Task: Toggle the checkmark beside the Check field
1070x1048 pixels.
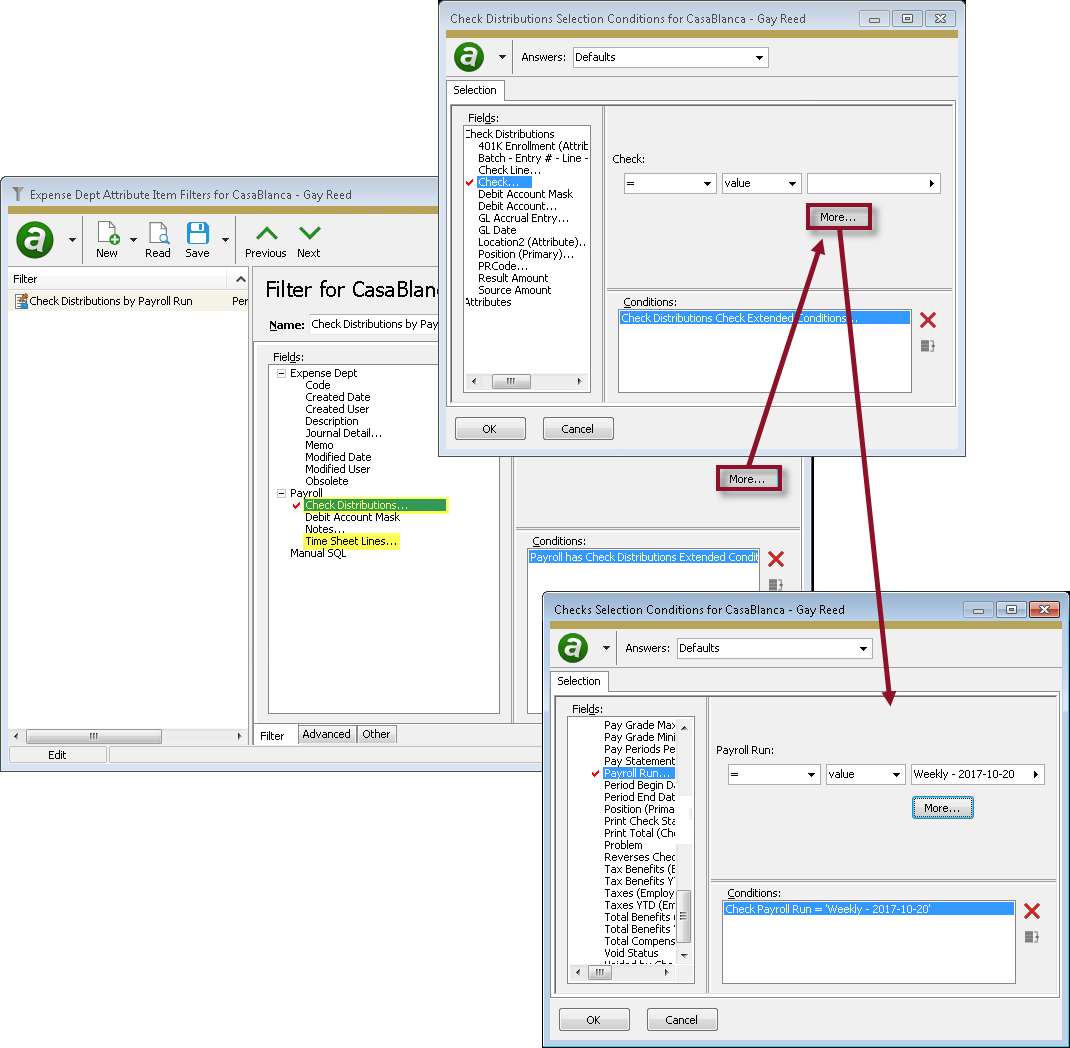Action: [468, 182]
